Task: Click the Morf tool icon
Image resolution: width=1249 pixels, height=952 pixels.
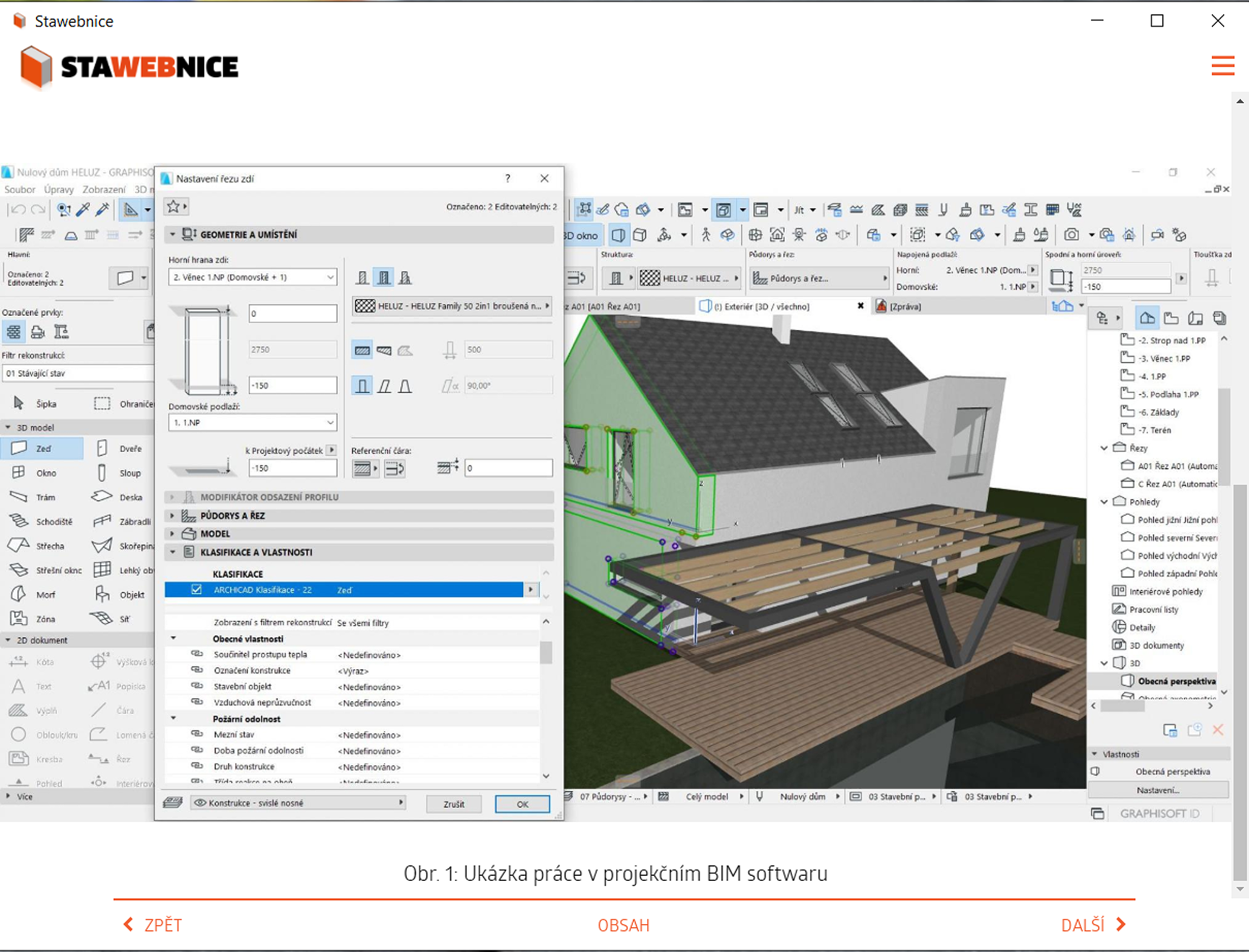Action: (x=19, y=594)
